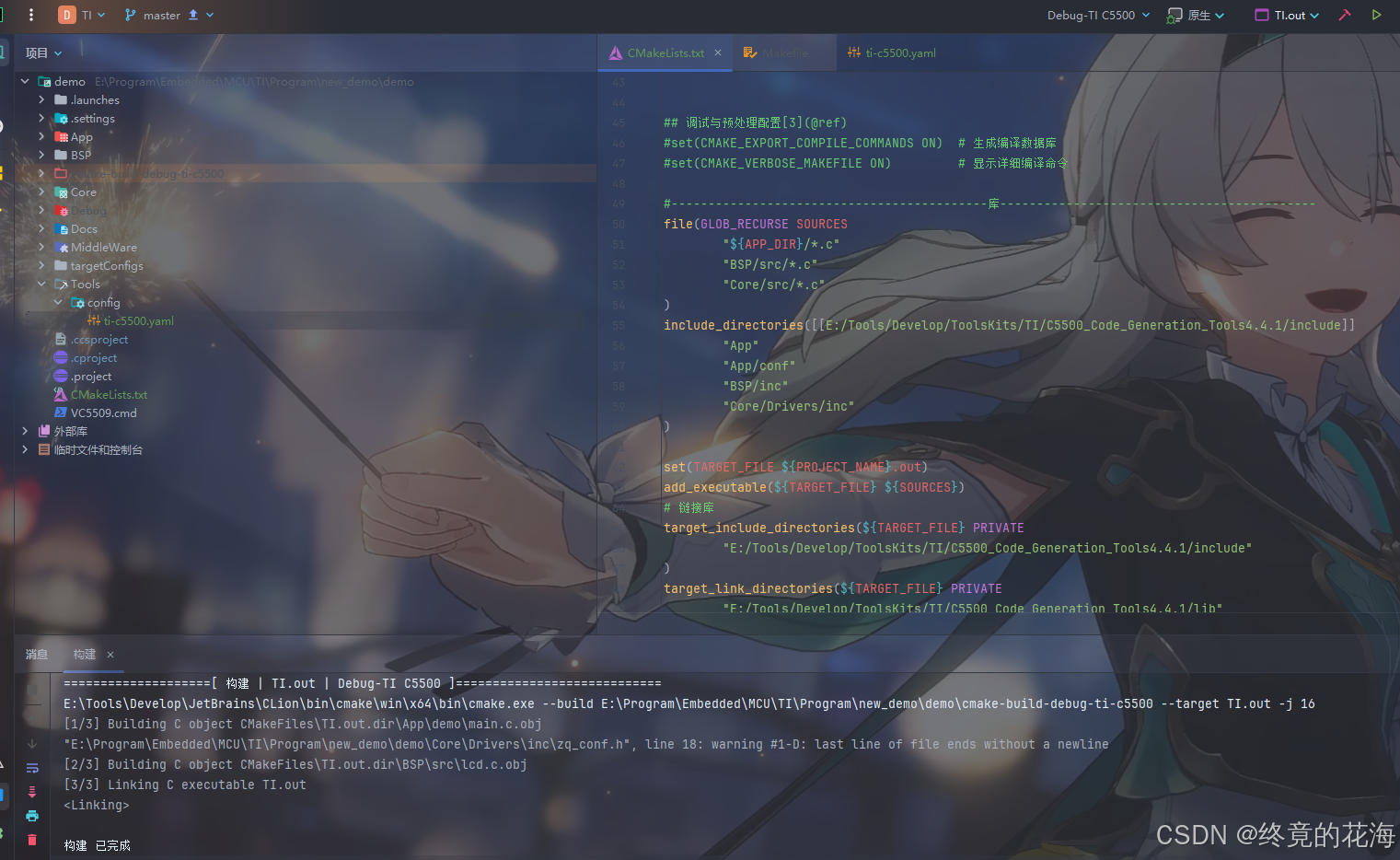Click the 外部库 library icon
1400x860 pixels.
tap(44, 431)
